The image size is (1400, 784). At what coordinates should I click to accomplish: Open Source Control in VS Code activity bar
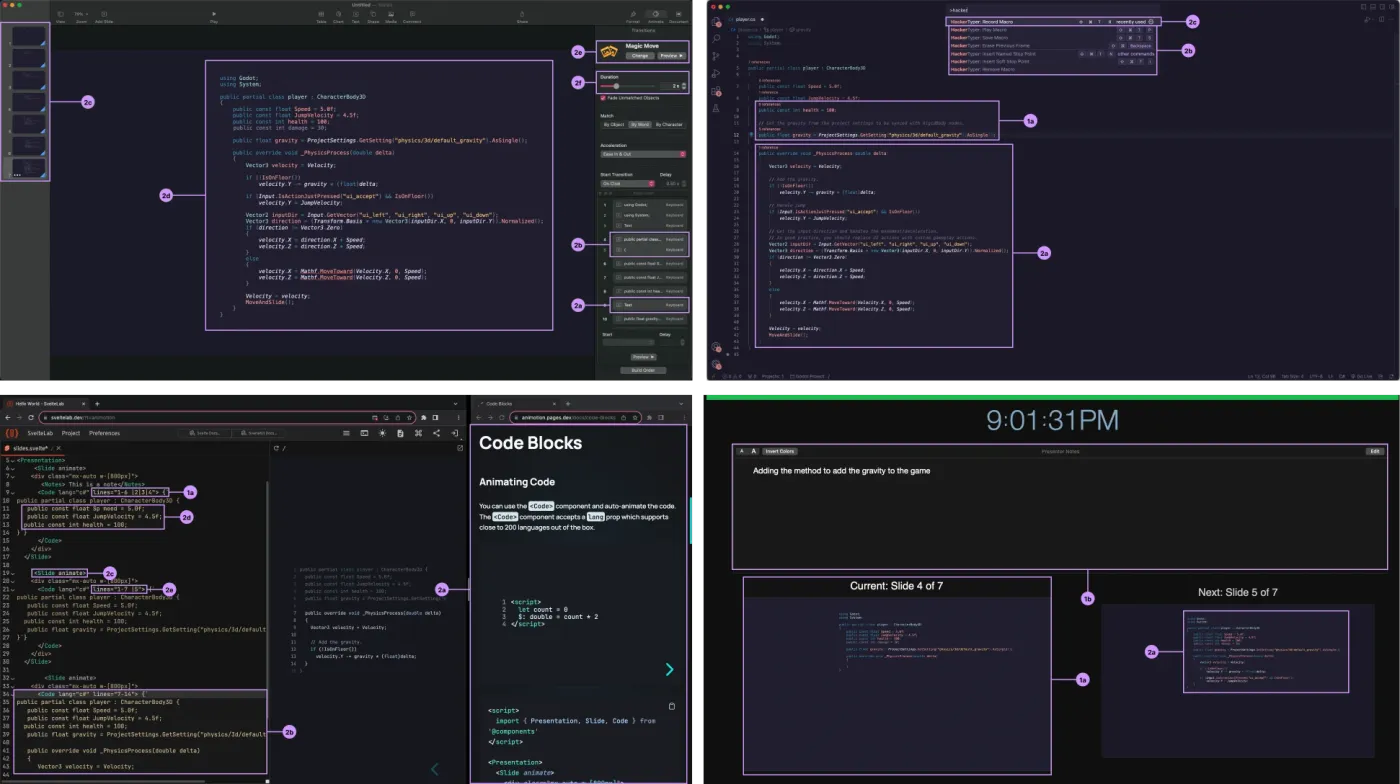[716, 56]
